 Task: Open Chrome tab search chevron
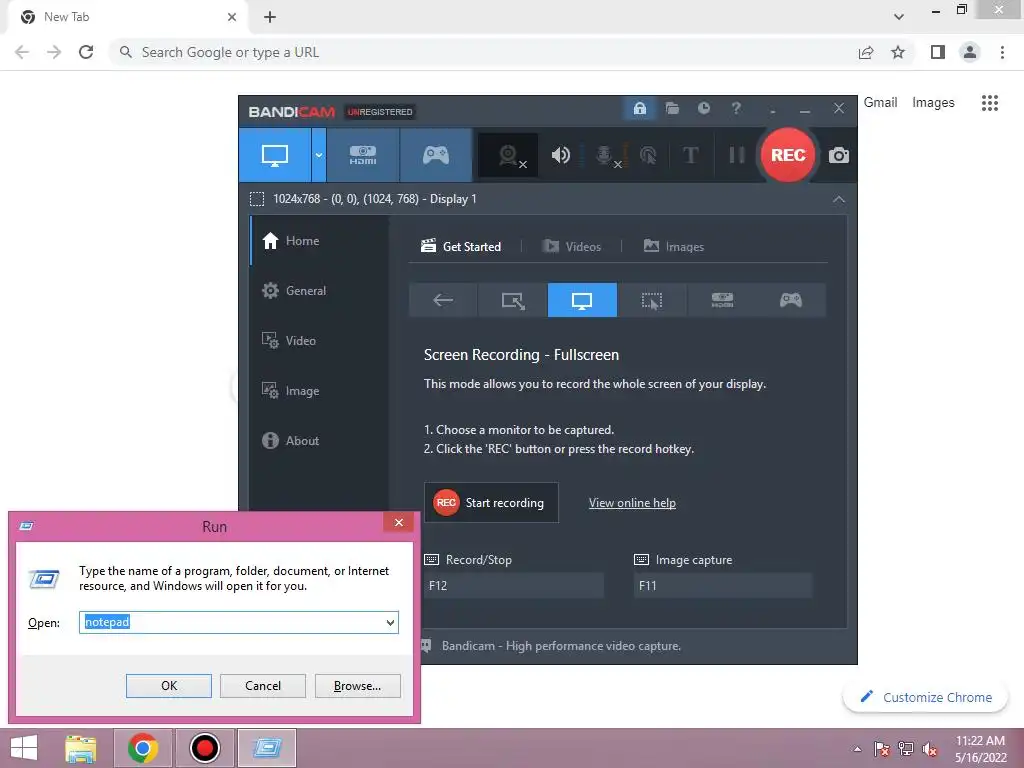pyautogui.click(x=899, y=17)
